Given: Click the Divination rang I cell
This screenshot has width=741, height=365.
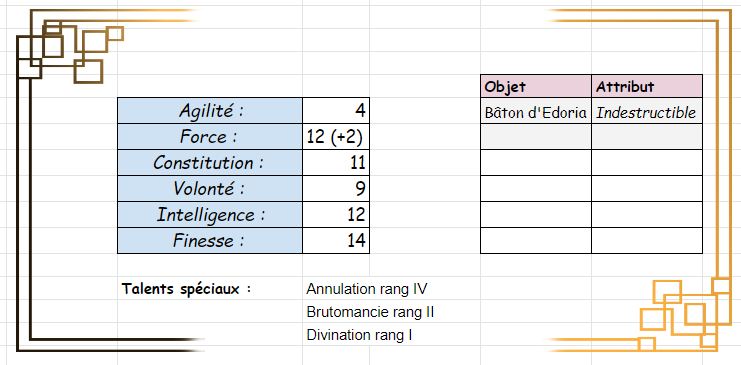Looking at the screenshot, I should tap(359, 335).
